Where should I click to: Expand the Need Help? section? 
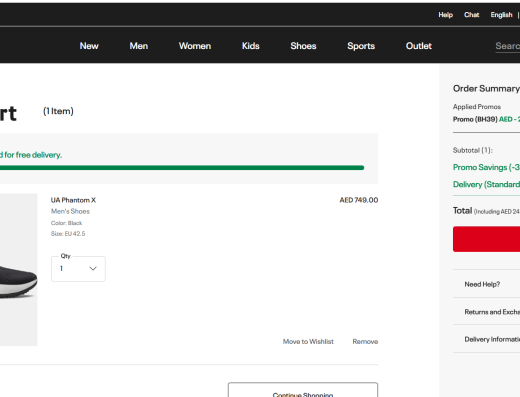pos(486,284)
